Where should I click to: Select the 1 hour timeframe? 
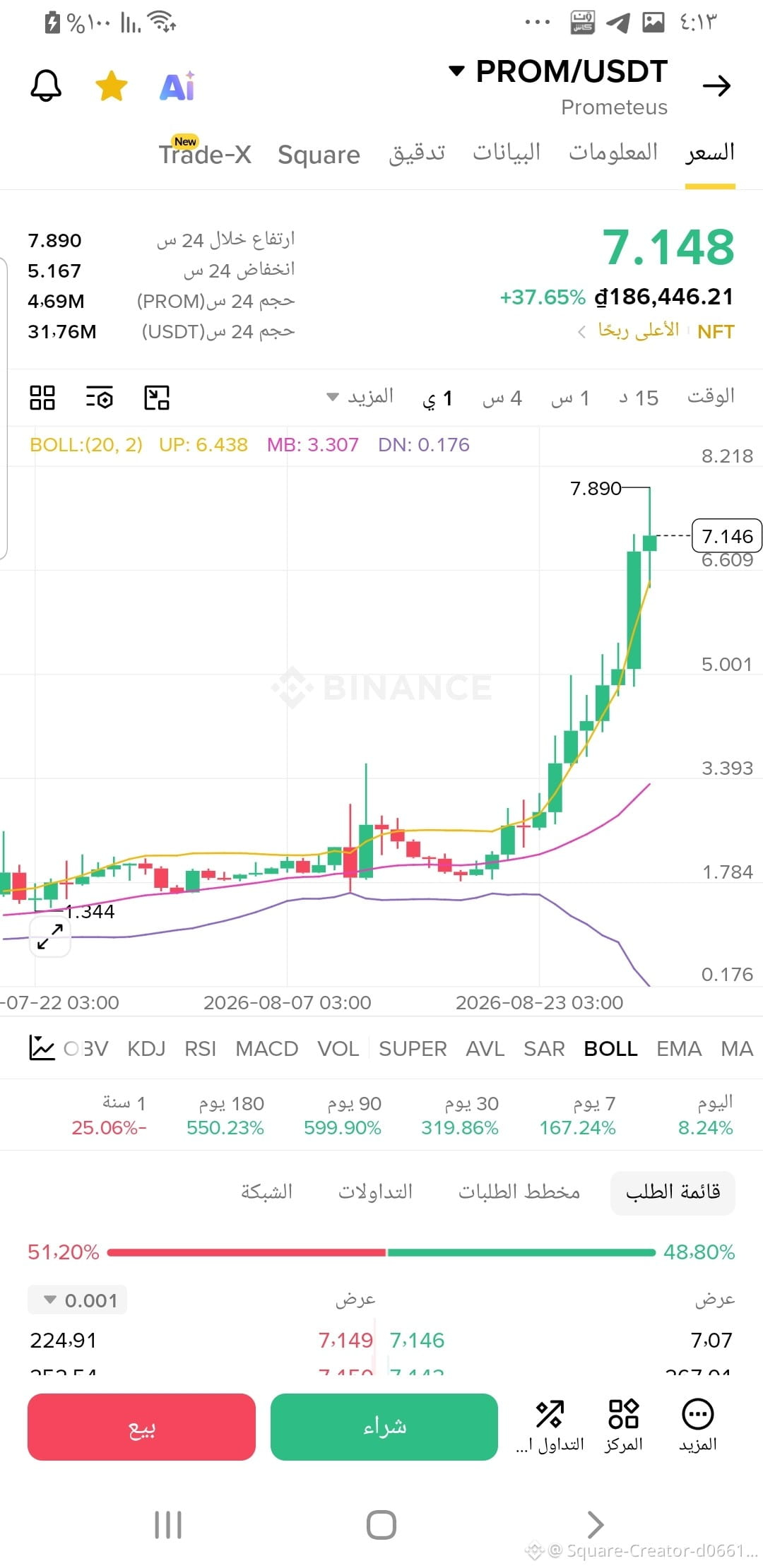pyautogui.click(x=570, y=398)
